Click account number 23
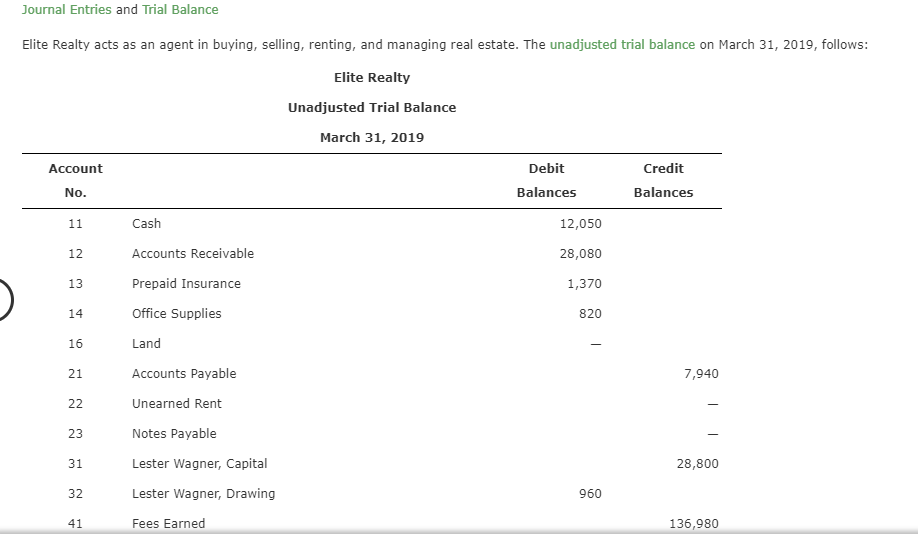 coord(76,434)
